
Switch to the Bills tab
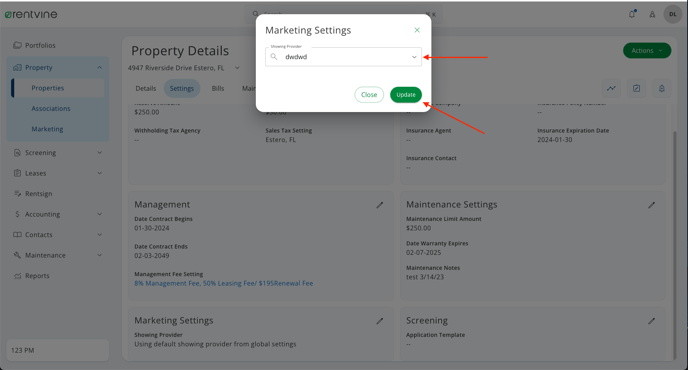pos(218,88)
